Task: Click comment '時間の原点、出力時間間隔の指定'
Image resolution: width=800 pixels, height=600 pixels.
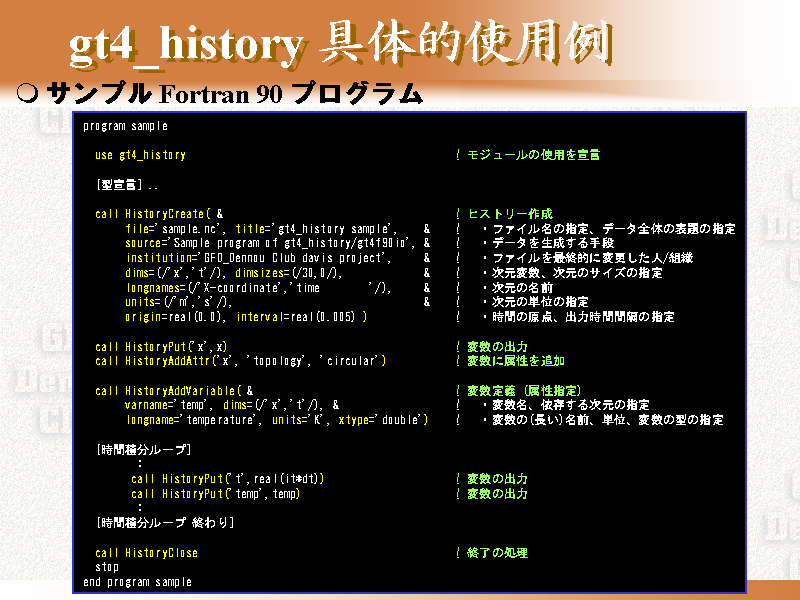Action: pos(583,317)
